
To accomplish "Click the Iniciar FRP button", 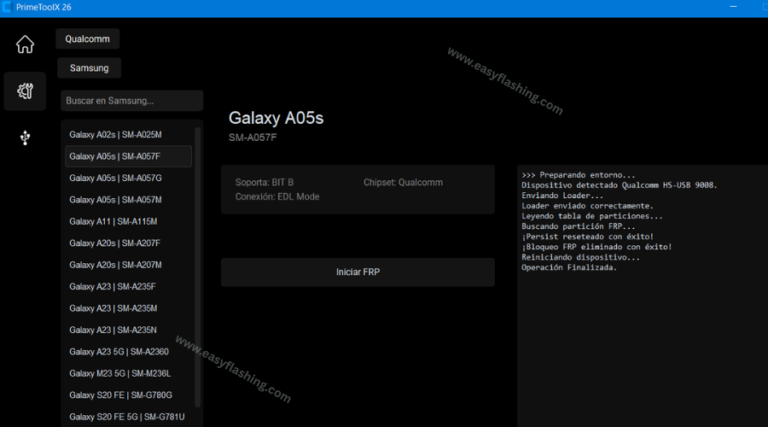I will coord(357,272).
